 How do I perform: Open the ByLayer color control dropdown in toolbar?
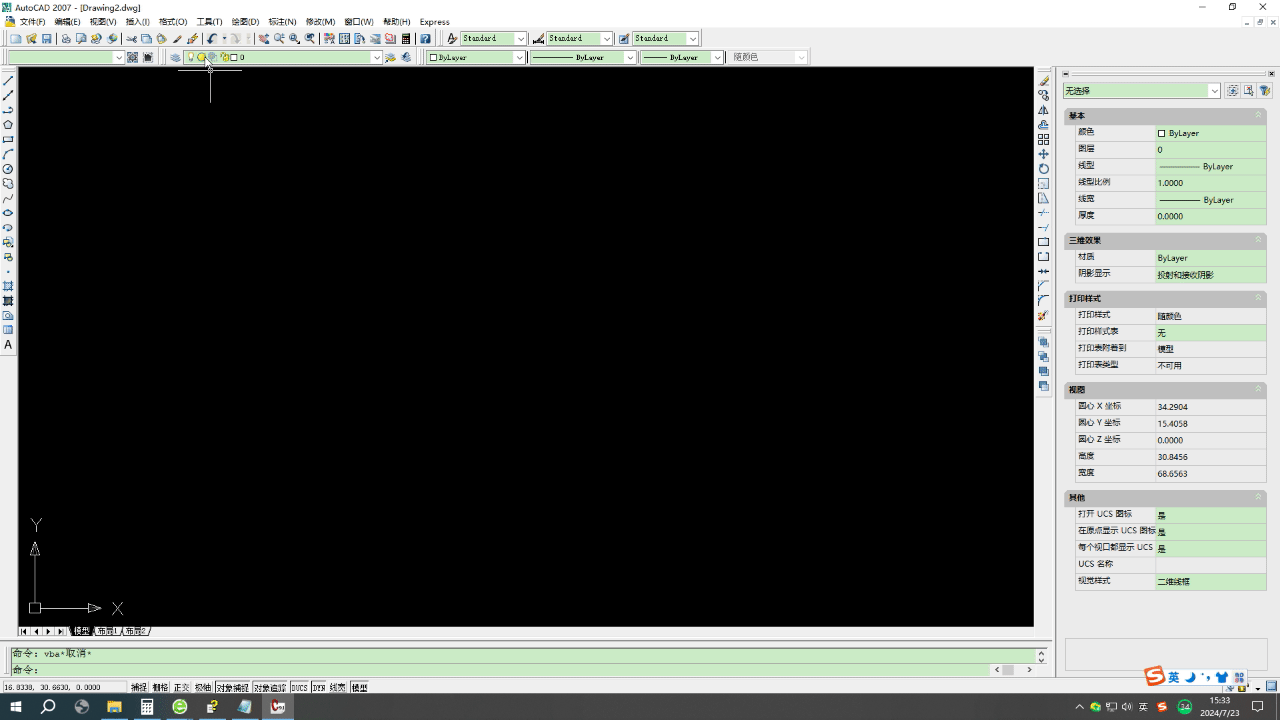[519, 57]
